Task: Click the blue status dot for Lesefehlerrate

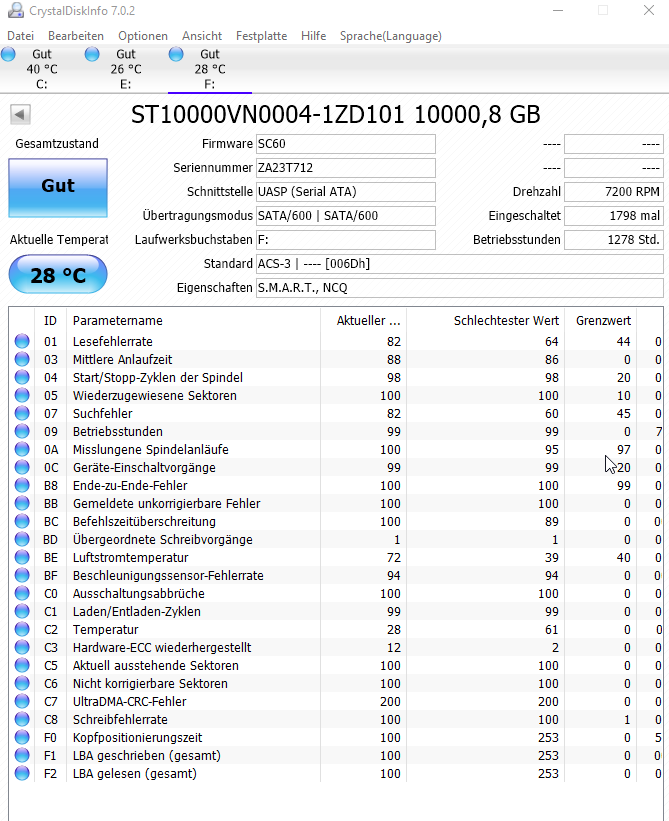Action: (x=22, y=341)
